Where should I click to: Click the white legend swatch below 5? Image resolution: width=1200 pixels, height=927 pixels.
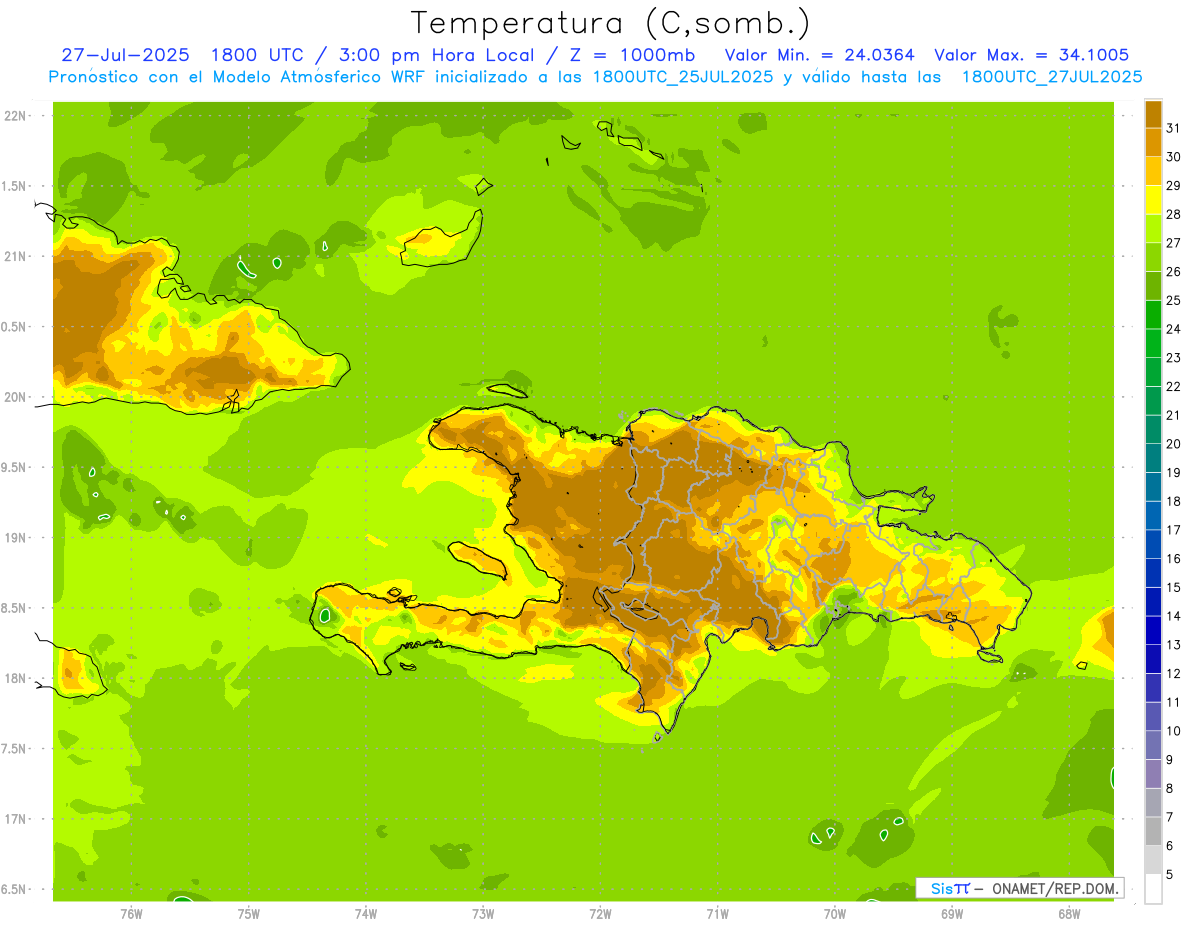pyautogui.click(x=1153, y=889)
